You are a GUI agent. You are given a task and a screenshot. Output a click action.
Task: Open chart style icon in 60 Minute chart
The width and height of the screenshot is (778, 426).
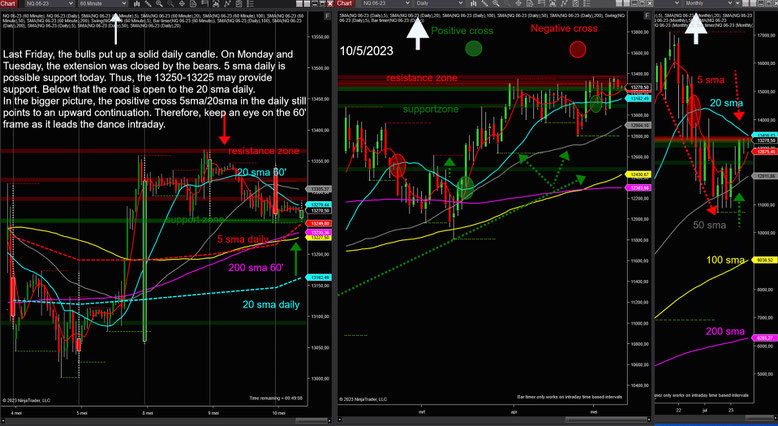coord(136,3)
